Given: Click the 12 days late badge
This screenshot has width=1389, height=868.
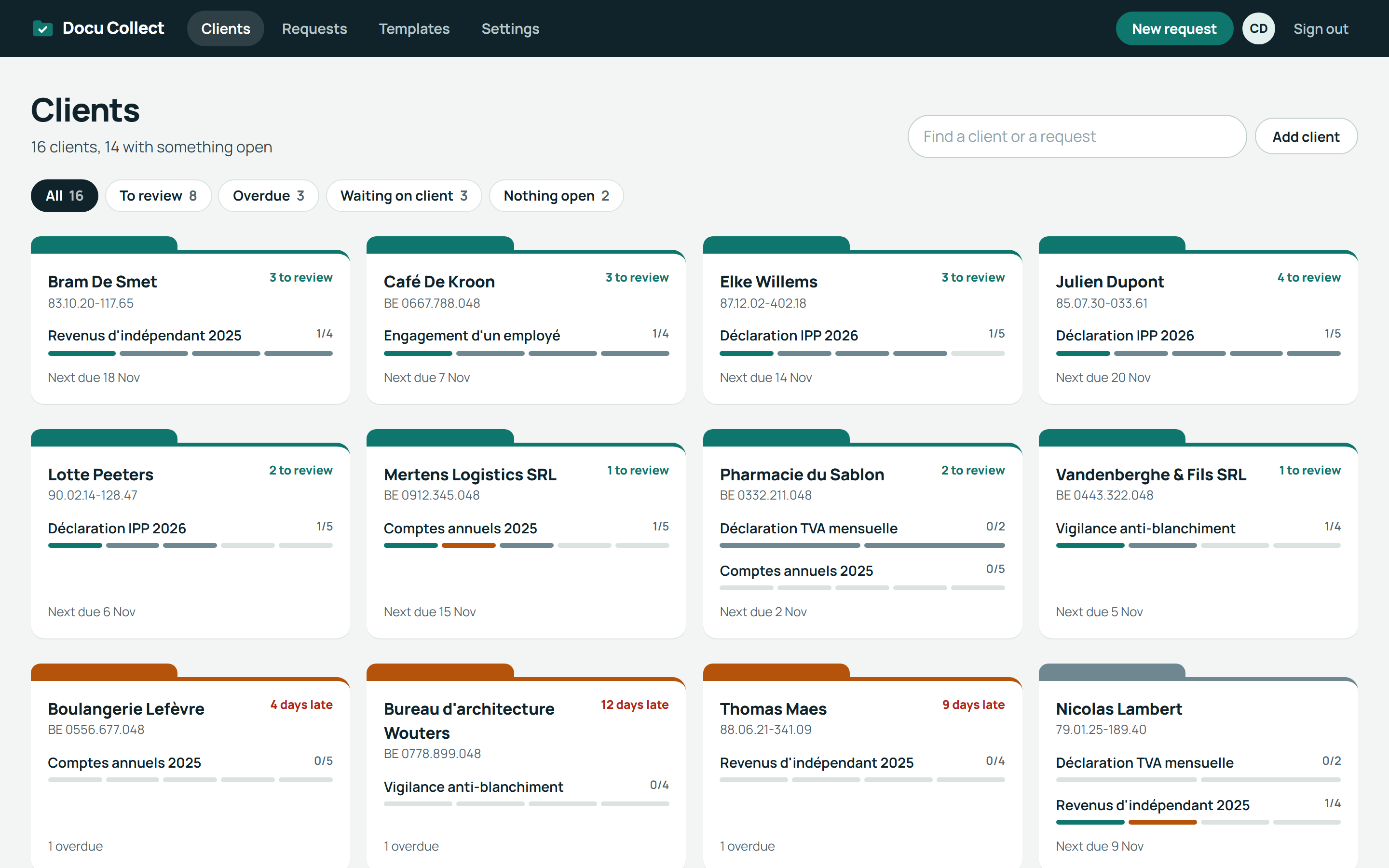Looking at the screenshot, I should 634,705.
